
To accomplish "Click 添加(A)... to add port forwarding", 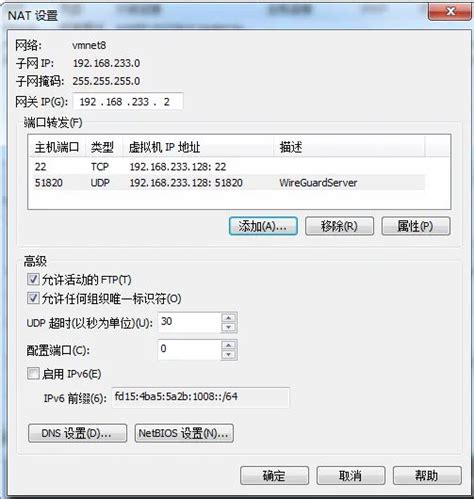I will point(263,226).
